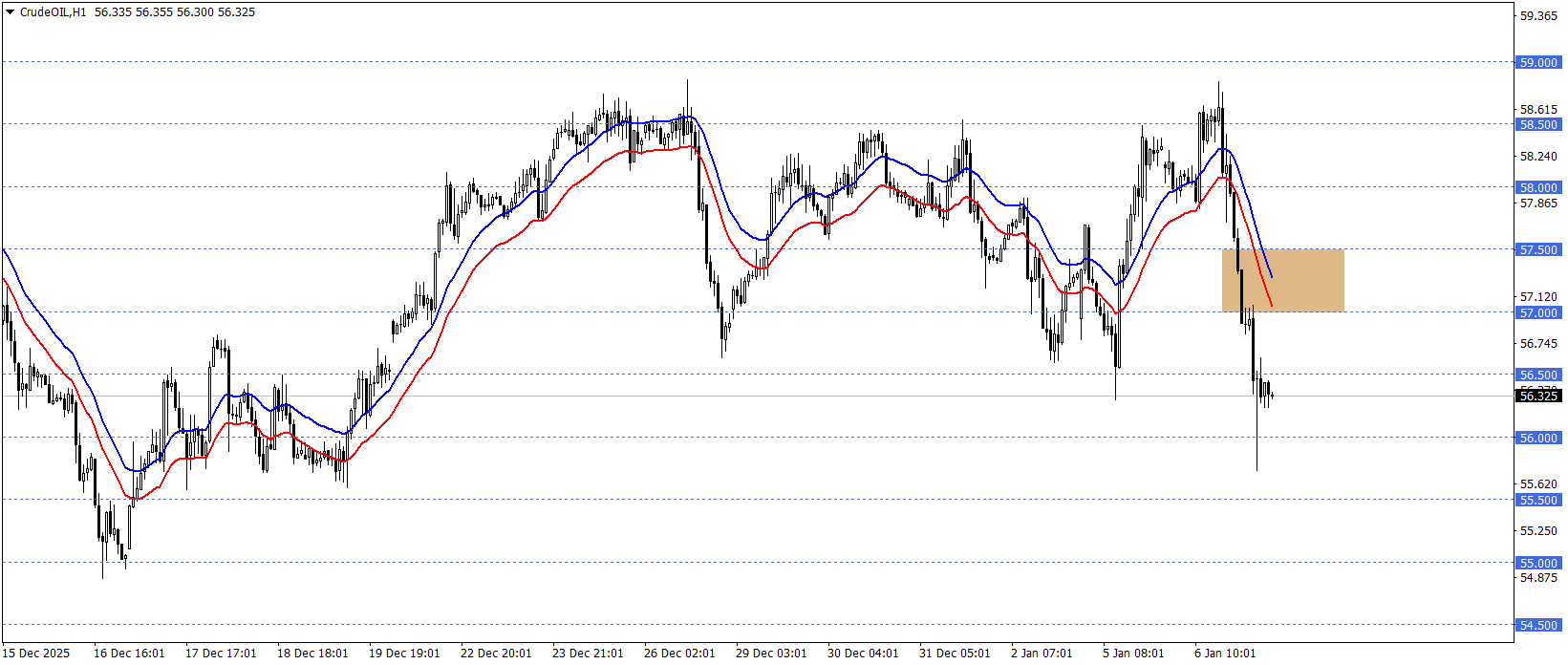The image size is (1568, 665).
Task: Click the 6 Jan 10:01 time axis label
Action: click(1225, 654)
